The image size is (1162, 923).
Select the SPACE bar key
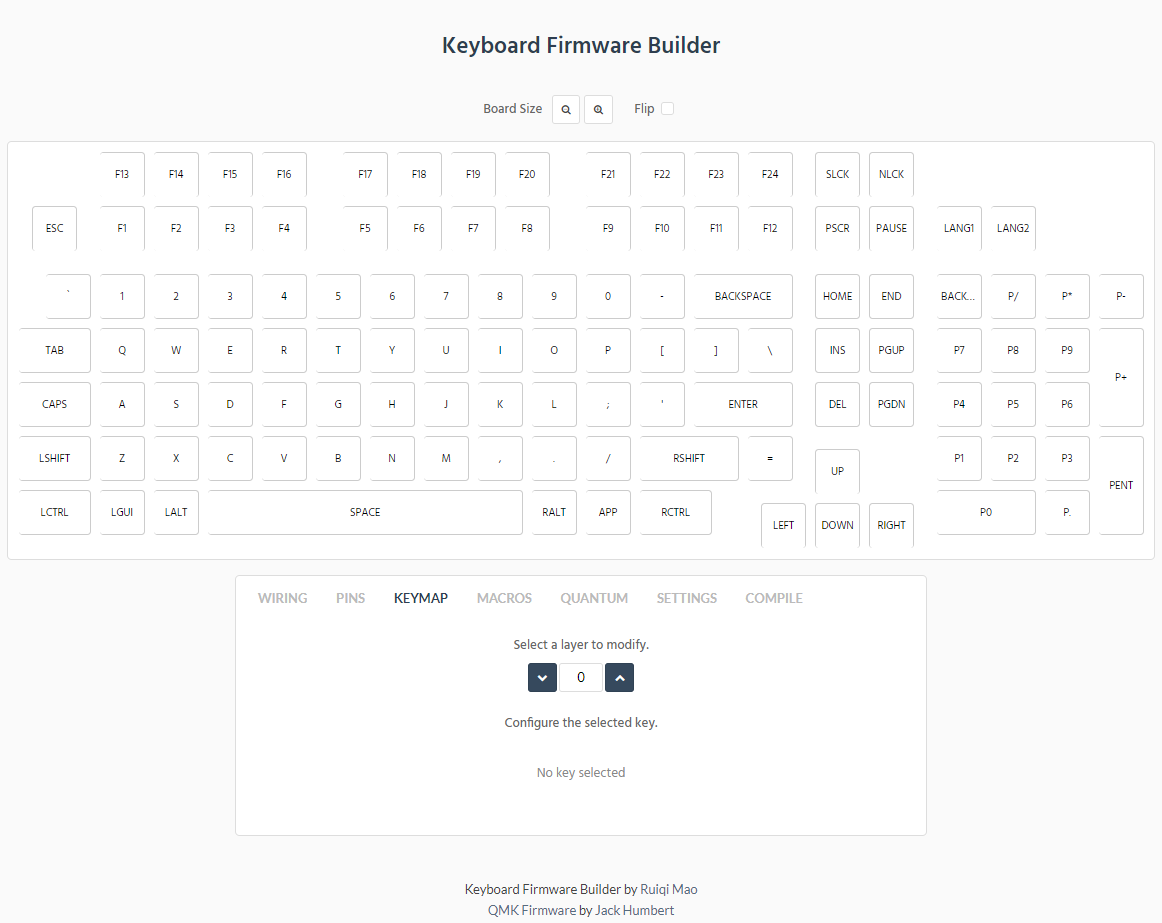coord(365,512)
